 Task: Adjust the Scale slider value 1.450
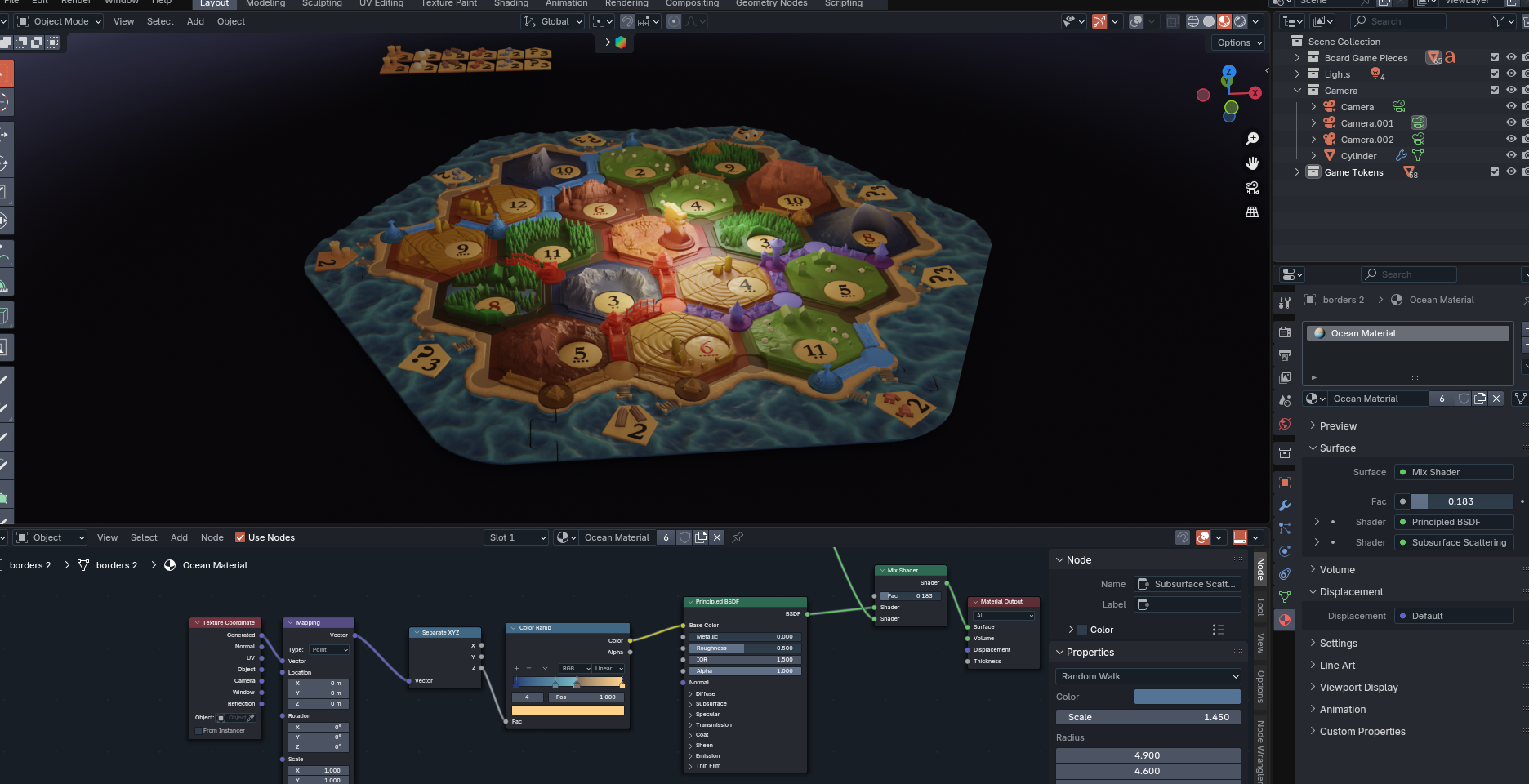click(x=1148, y=717)
